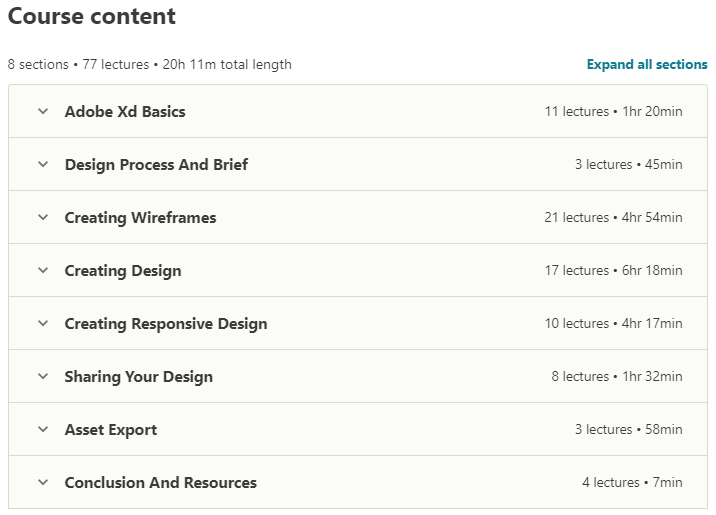This screenshot has width=716, height=515.
Task: Open the Creating Responsive Design title
Action: coord(166,324)
